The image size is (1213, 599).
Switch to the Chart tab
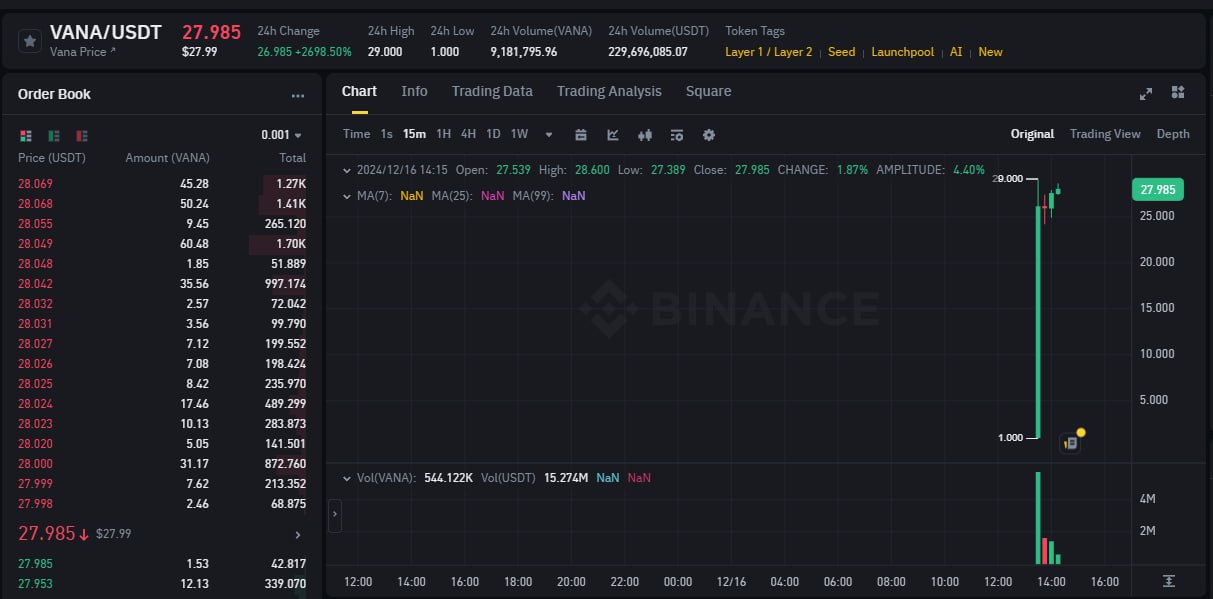click(359, 91)
